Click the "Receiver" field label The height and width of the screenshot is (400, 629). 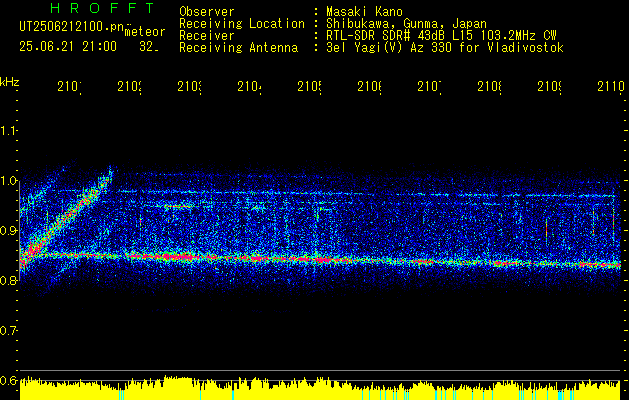(207, 36)
